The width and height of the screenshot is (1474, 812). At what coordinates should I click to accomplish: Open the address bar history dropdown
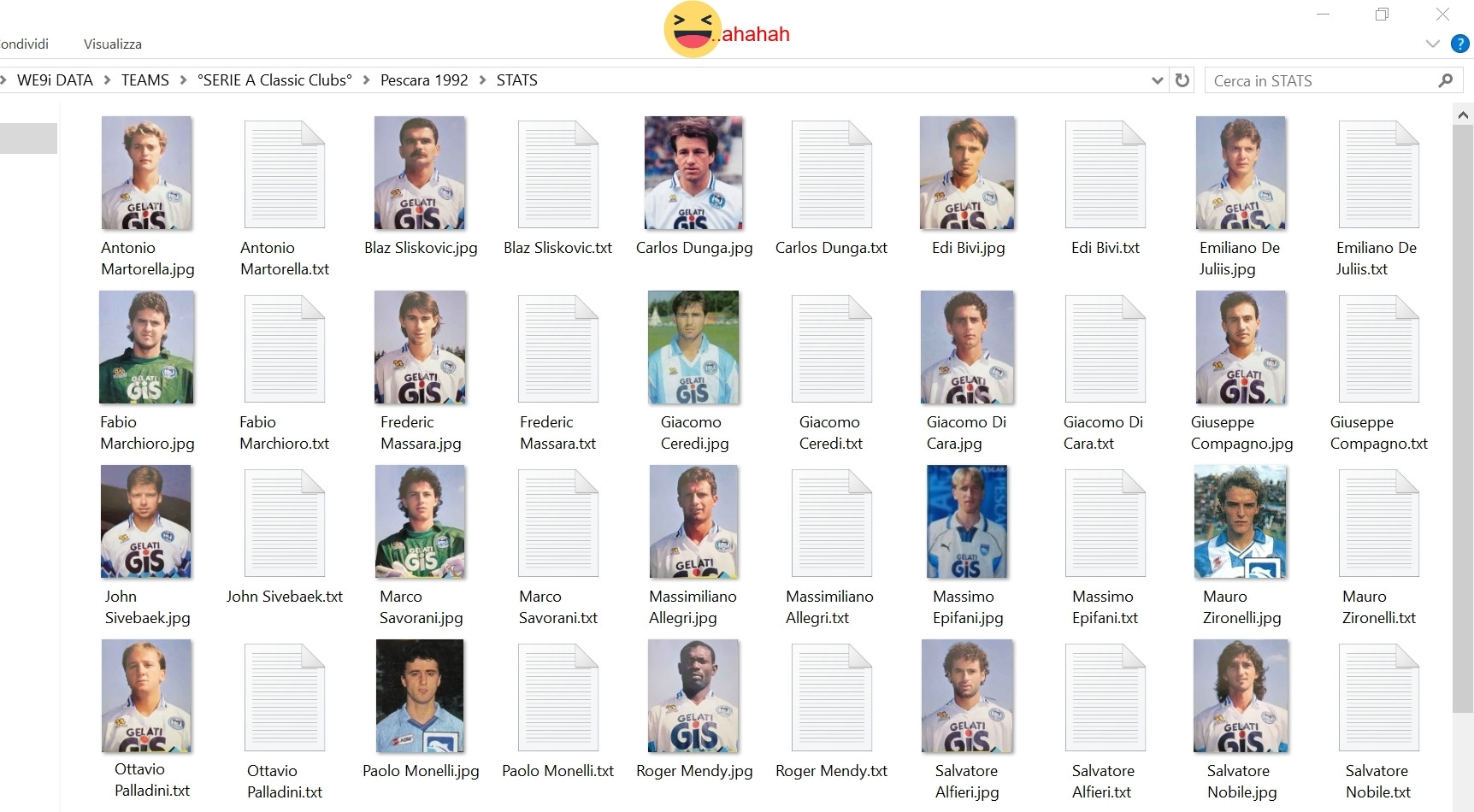tap(1158, 80)
